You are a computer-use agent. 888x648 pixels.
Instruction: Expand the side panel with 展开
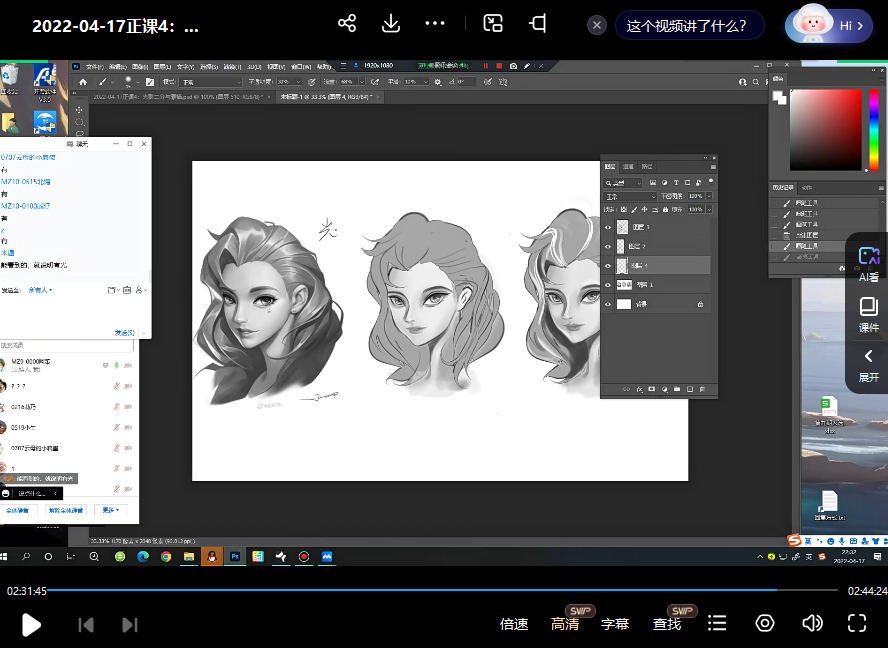pos(868,365)
